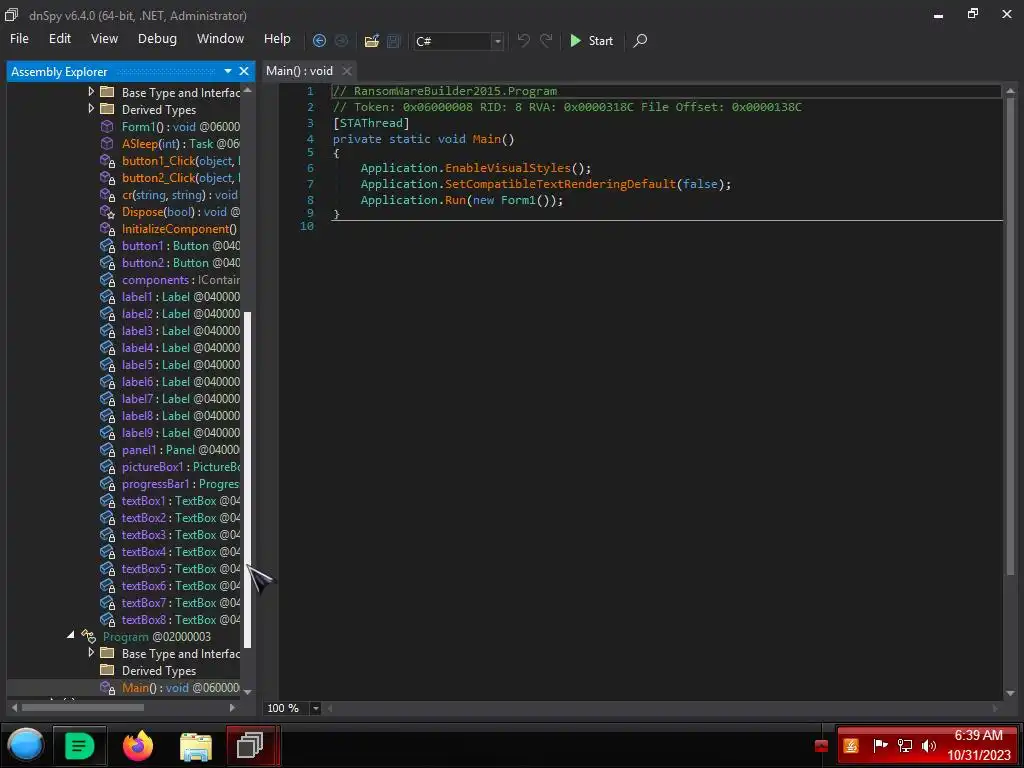The height and width of the screenshot is (768, 1024).
Task: Click the green notes taskbar icon
Action: click(80, 746)
